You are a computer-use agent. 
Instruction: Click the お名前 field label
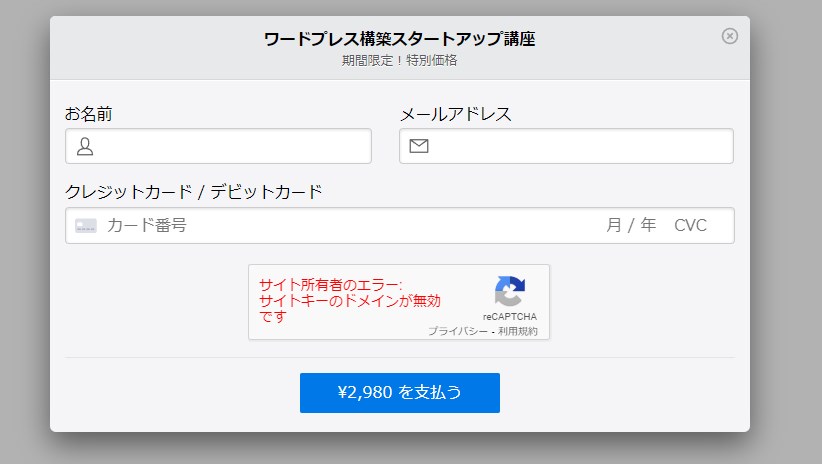tap(89, 114)
